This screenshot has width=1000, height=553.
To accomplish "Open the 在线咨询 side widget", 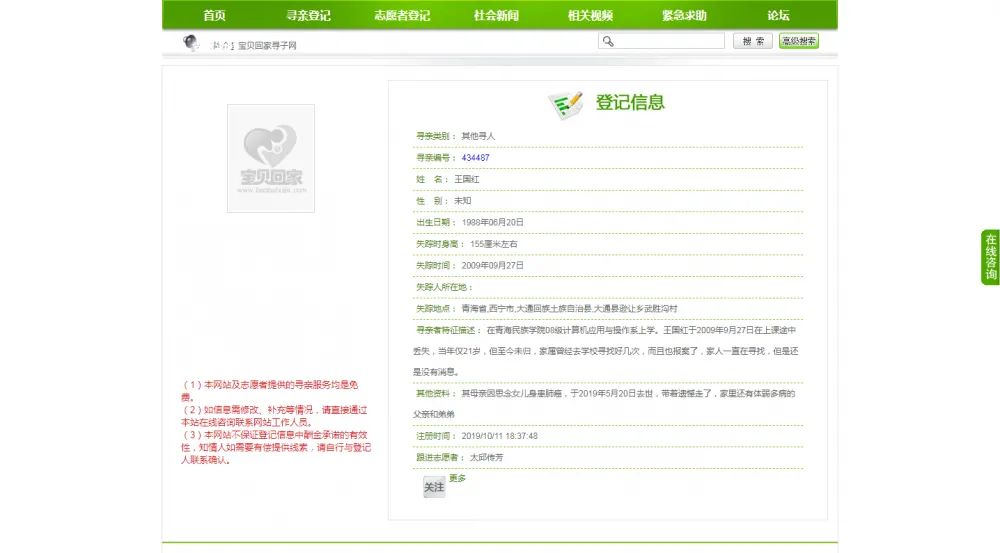I will pyautogui.click(x=990, y=257).
